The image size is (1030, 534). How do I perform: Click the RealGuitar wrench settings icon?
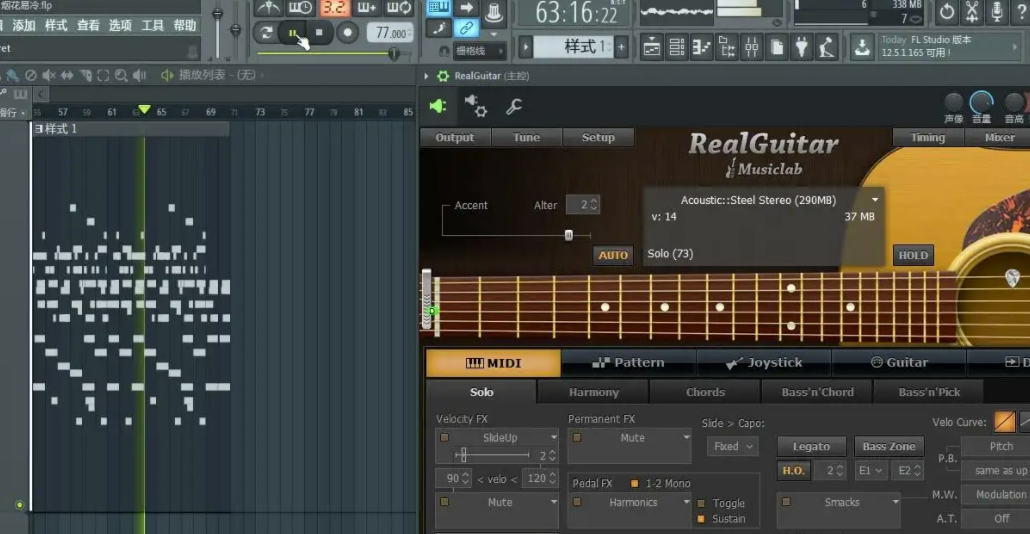pos(514,106)
